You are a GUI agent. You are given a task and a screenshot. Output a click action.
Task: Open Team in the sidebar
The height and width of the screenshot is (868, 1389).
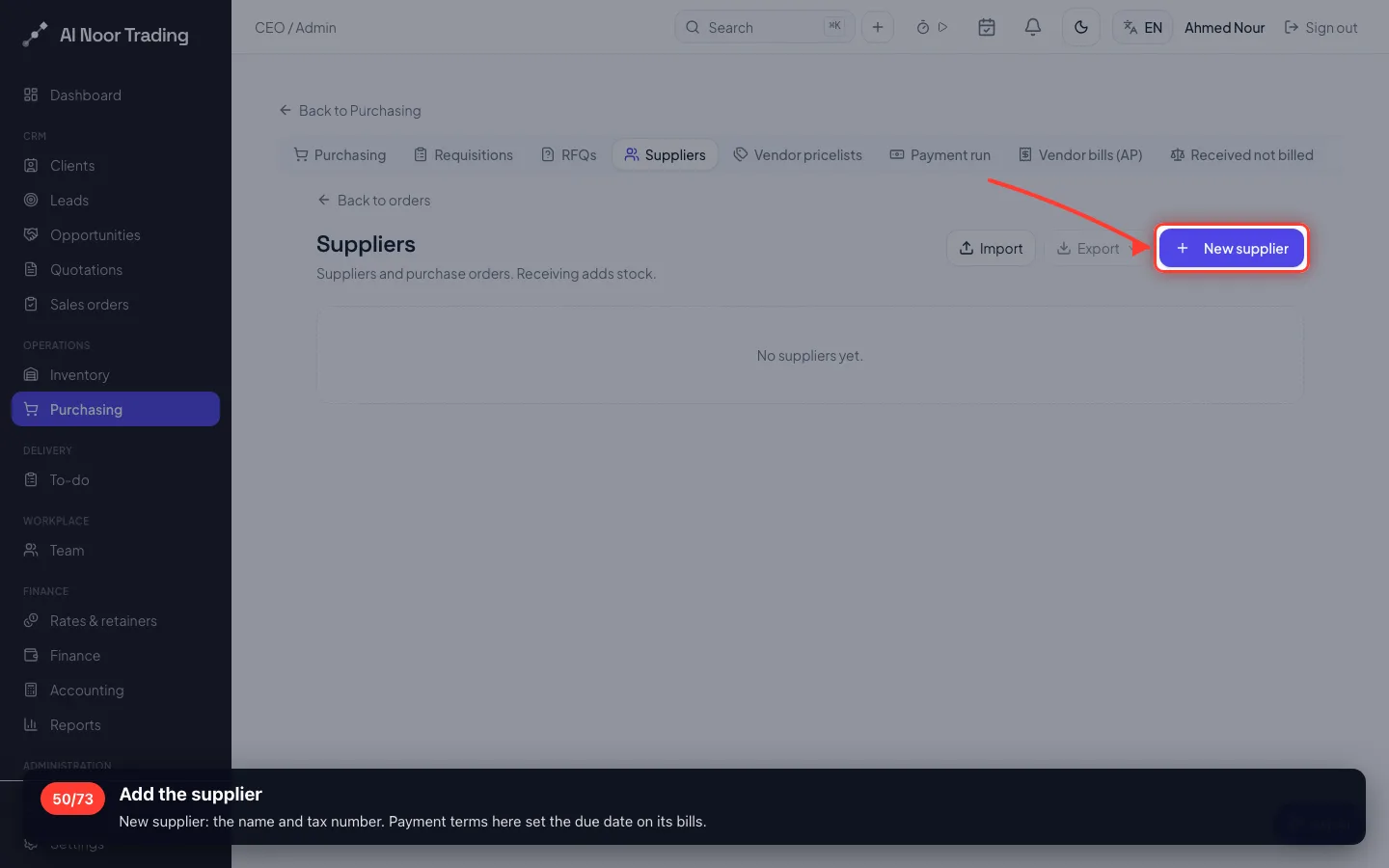click(x=116, y=551)
